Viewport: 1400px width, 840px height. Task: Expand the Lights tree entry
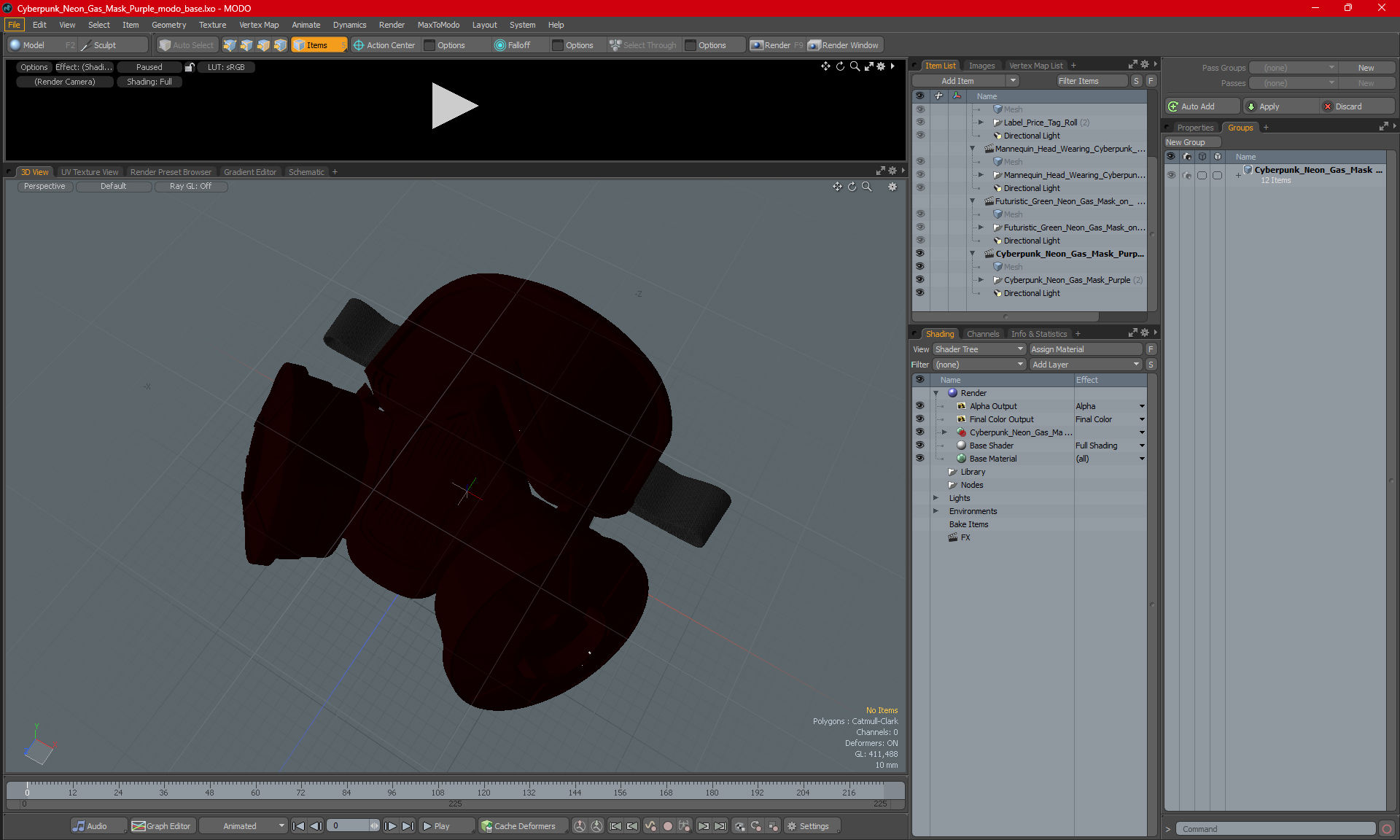(x=936, y=498)
